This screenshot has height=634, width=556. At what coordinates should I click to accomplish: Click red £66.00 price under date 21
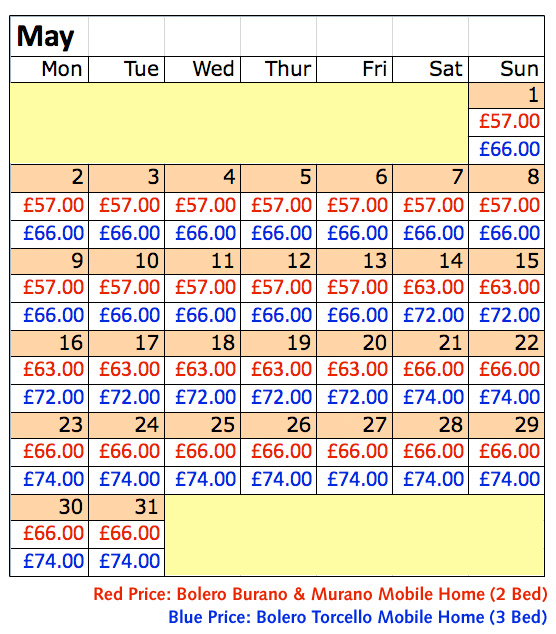point(433,370)
